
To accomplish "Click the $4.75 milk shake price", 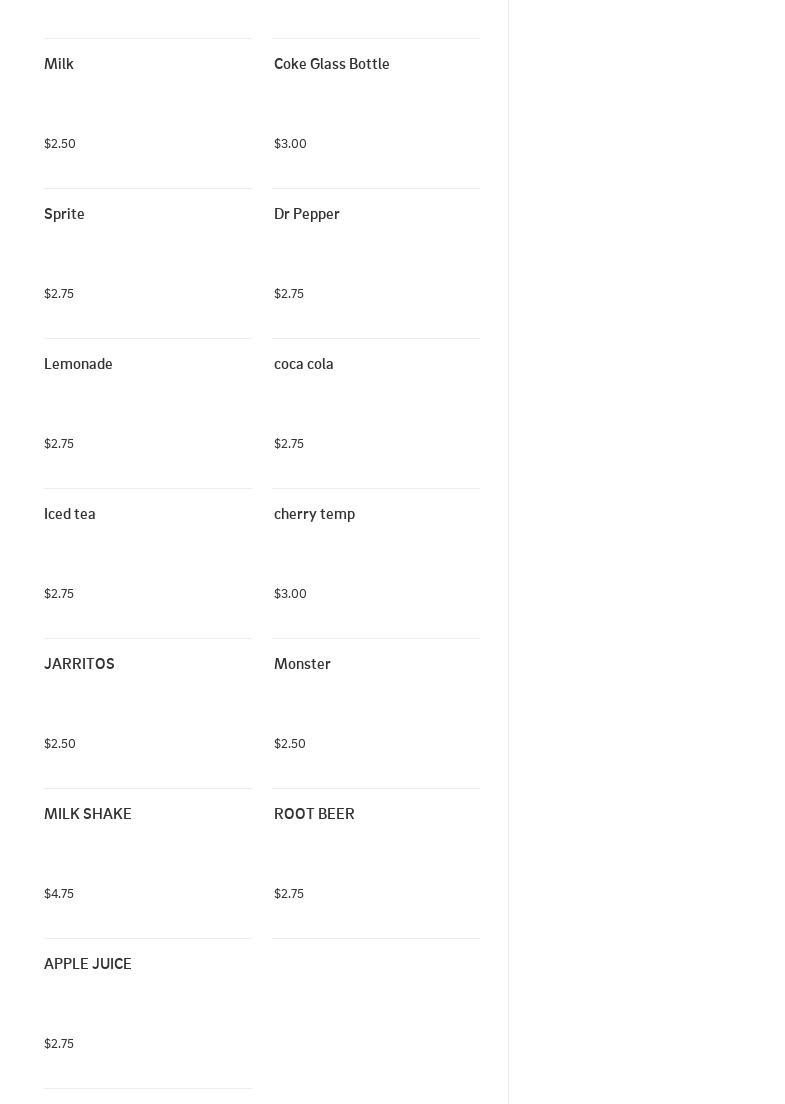I will [x=59, y=894].
